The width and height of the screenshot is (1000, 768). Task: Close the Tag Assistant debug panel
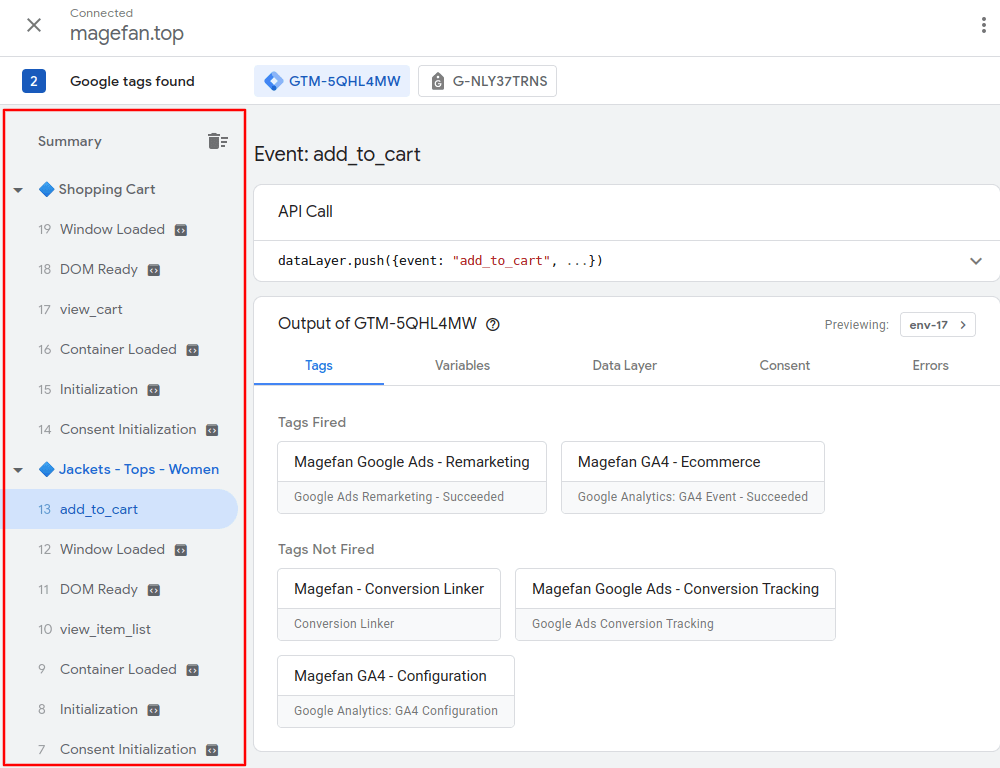click(34, 25)
